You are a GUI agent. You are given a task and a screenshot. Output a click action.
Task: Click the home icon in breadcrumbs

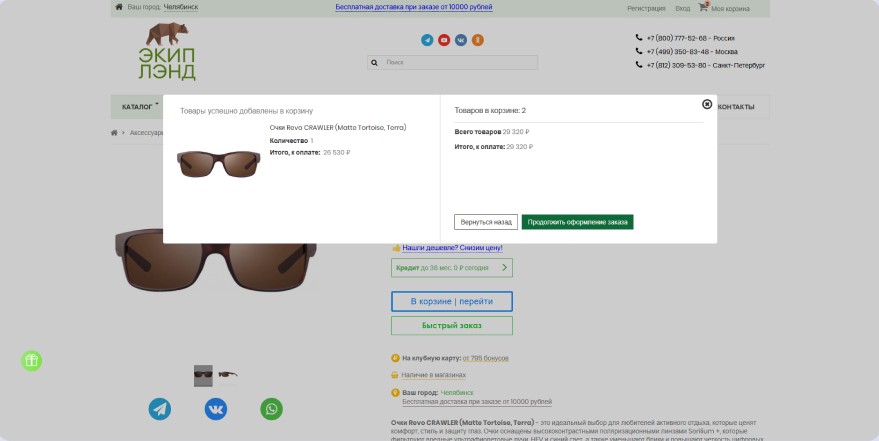114,132
